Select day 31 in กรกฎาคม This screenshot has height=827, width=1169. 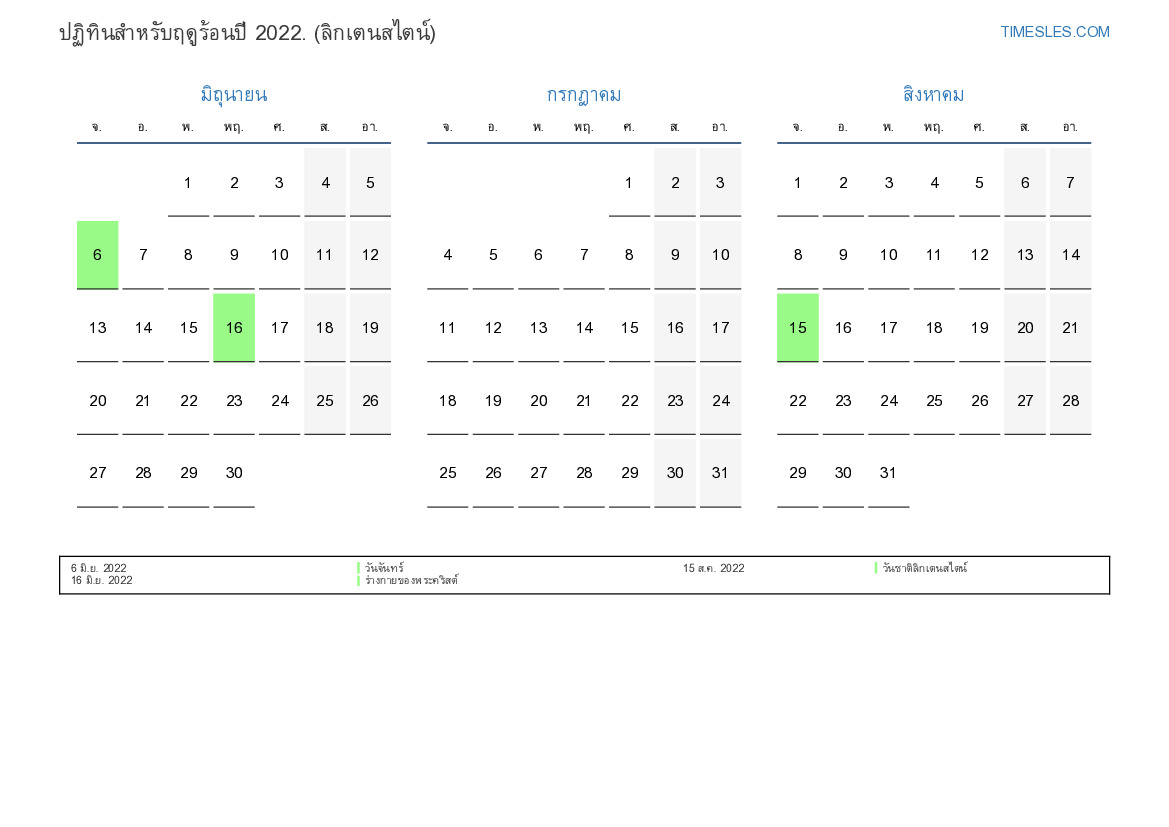coord(720,473)
